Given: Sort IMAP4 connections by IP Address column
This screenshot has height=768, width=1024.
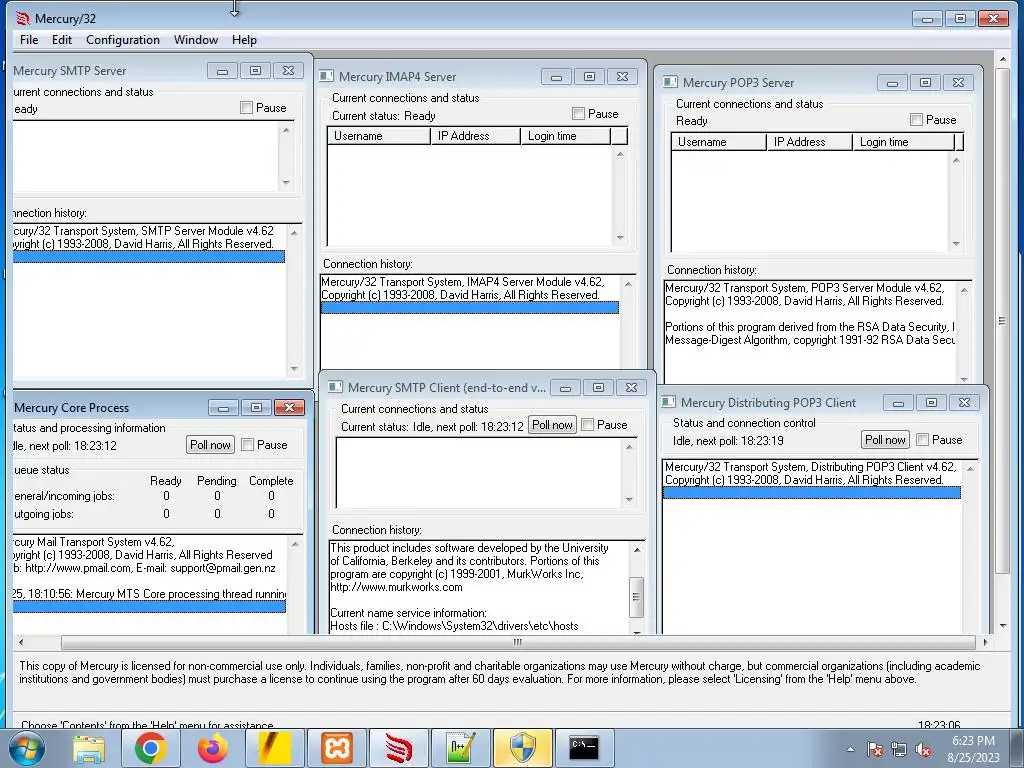Looking at the screenshot, I should coord(476,136).
